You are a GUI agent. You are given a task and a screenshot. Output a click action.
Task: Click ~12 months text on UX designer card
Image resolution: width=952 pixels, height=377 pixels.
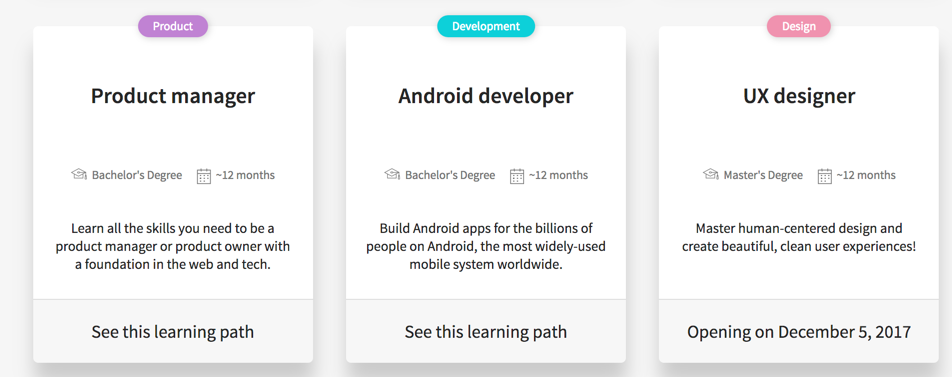(866, 175)
